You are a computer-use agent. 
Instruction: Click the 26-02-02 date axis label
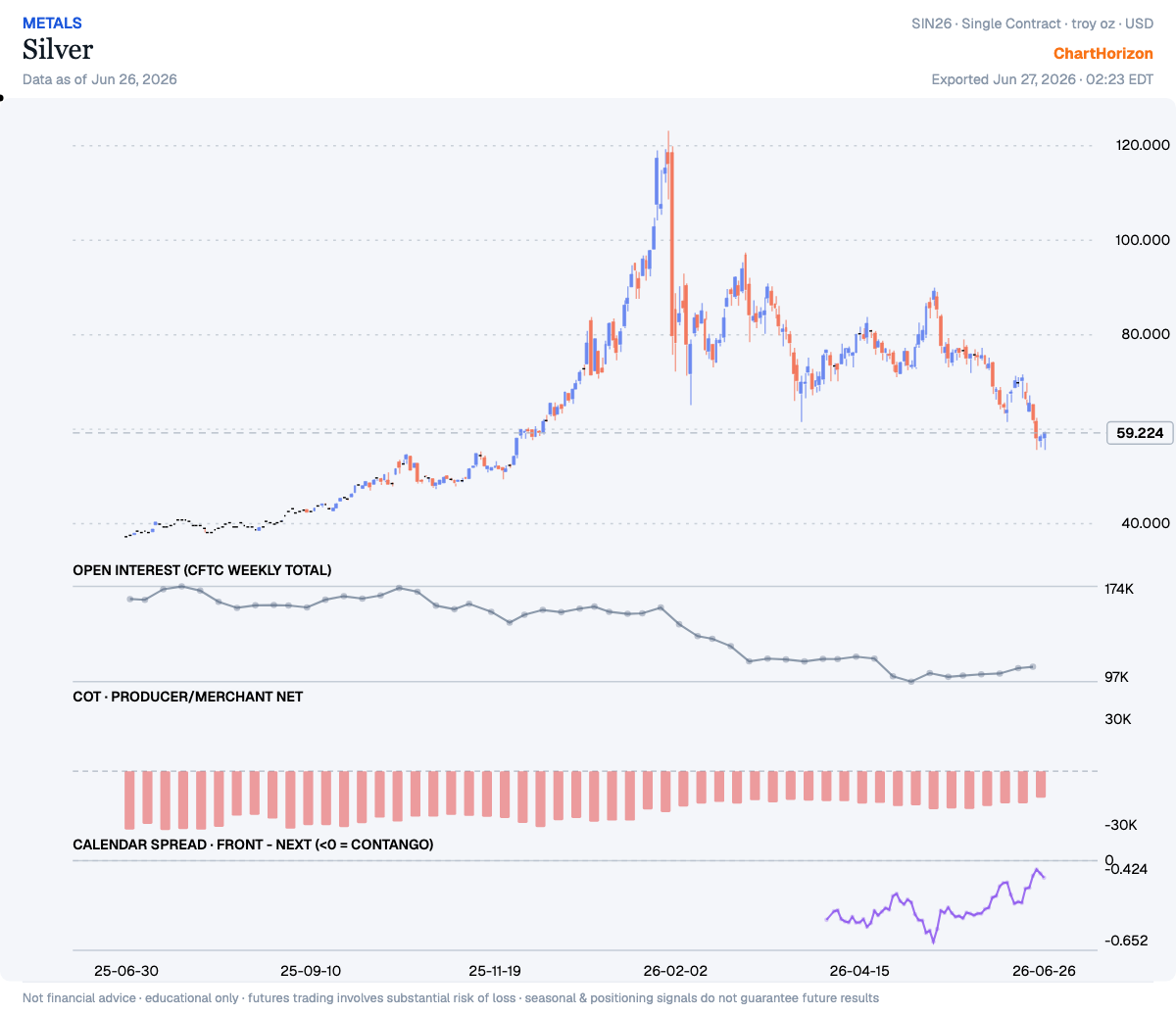pos(675,971)
